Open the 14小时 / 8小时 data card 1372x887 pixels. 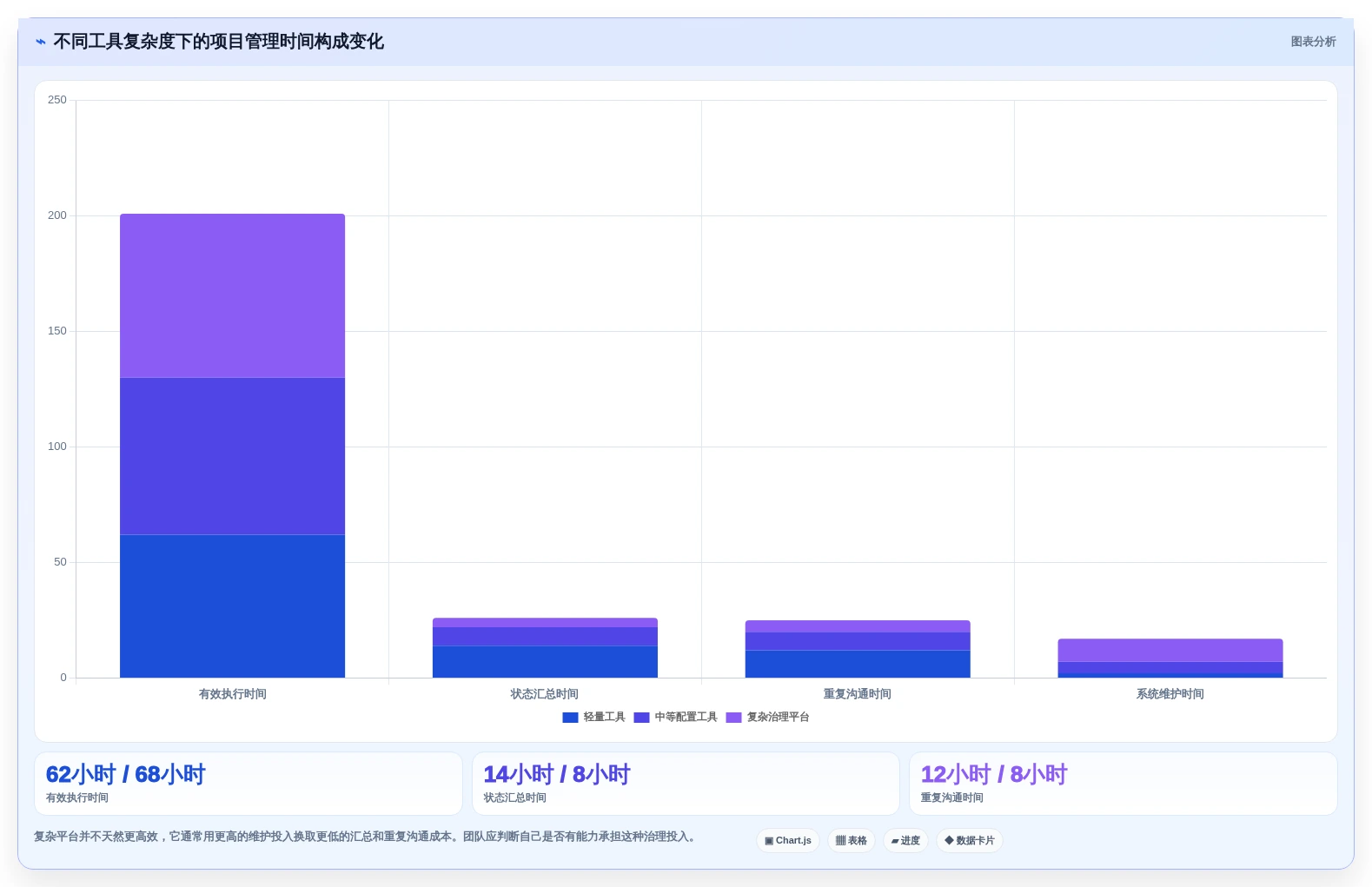click(686, 784)
